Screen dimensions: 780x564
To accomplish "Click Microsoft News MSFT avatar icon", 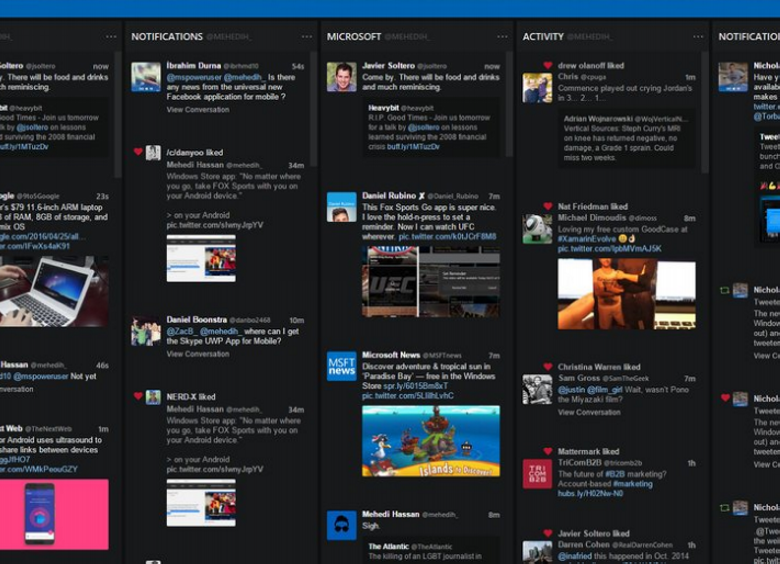I will click(342, 366).
